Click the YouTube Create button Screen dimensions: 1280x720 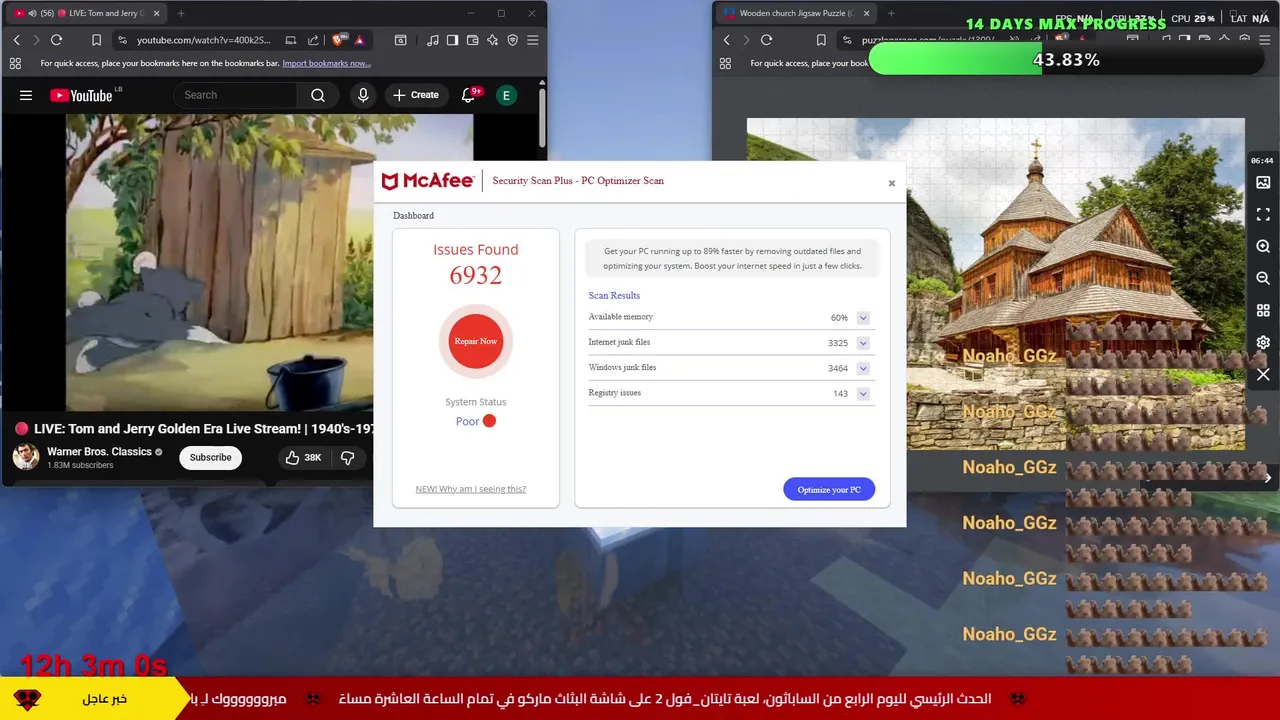click(416, 95)
